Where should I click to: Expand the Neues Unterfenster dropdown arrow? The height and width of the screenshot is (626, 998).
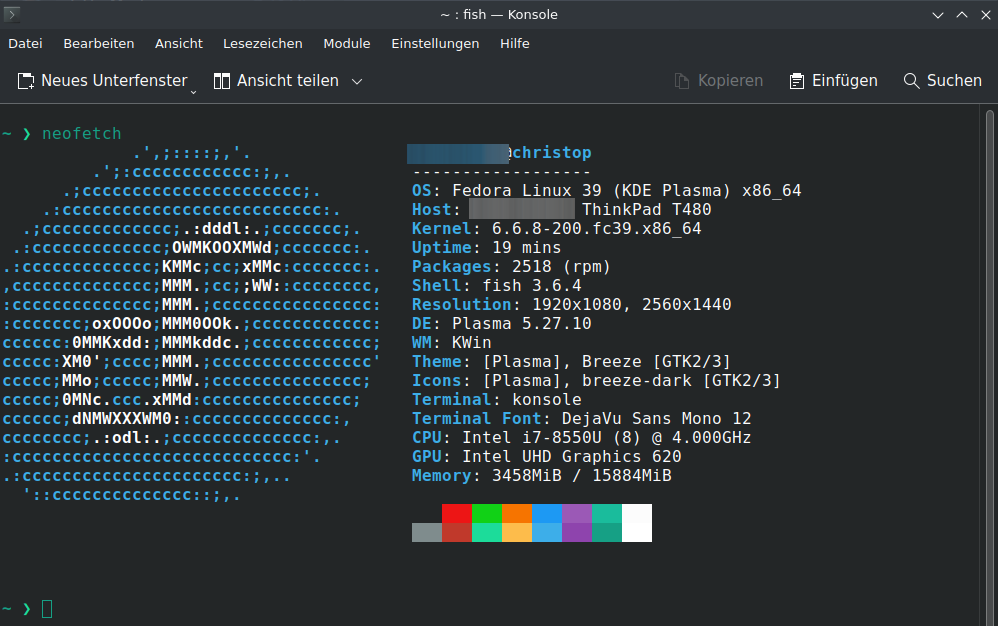(193, 91)
